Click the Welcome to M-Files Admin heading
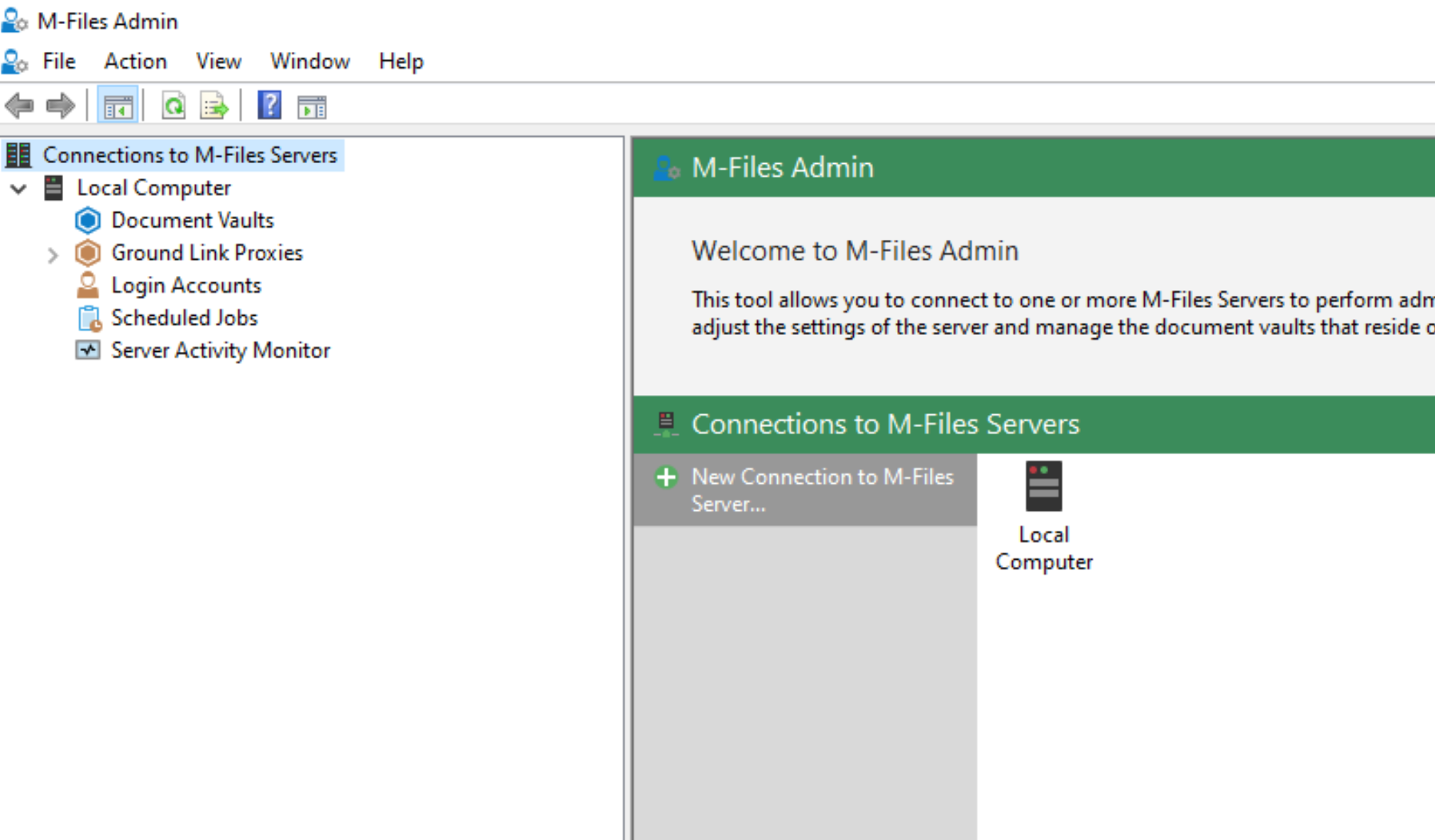This screenshot has height=840, width=1435. [855, 251]
